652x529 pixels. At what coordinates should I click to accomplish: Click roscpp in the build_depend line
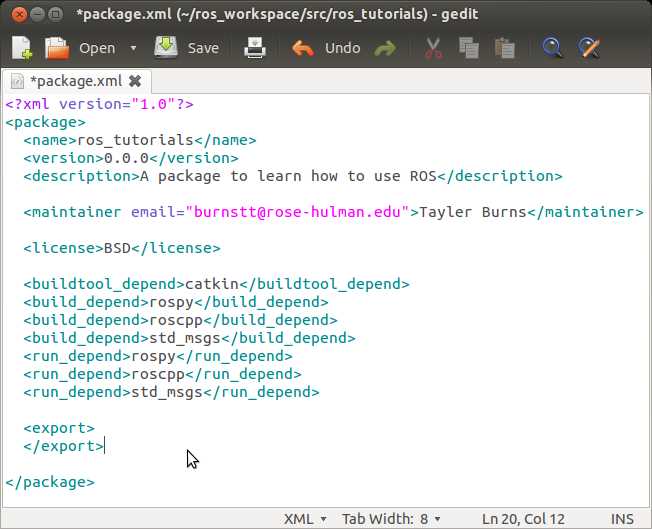[x=176, y=320]
